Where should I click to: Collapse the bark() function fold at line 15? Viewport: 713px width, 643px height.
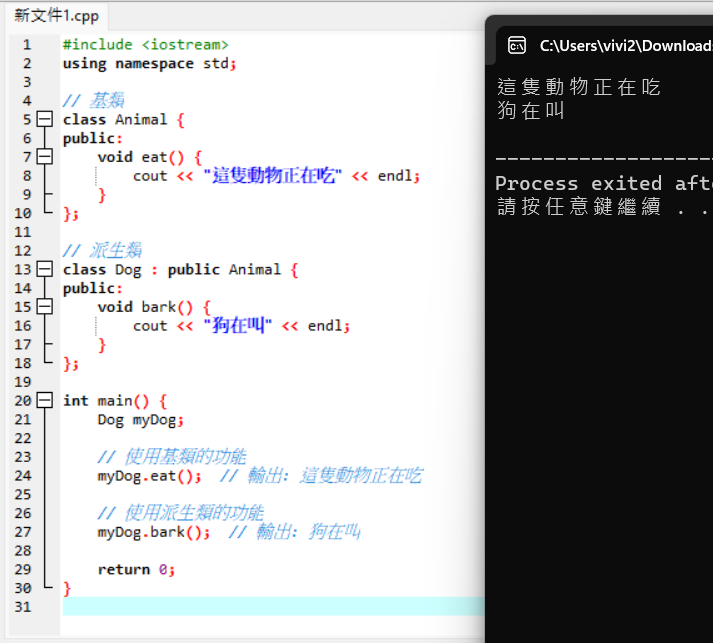coord(45,306)
